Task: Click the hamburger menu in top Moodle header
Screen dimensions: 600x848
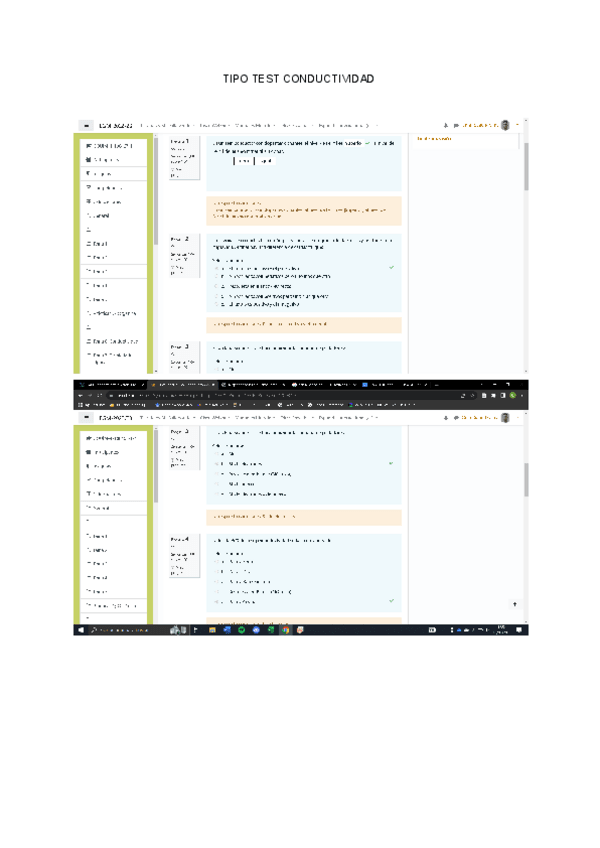Action: 87,125
